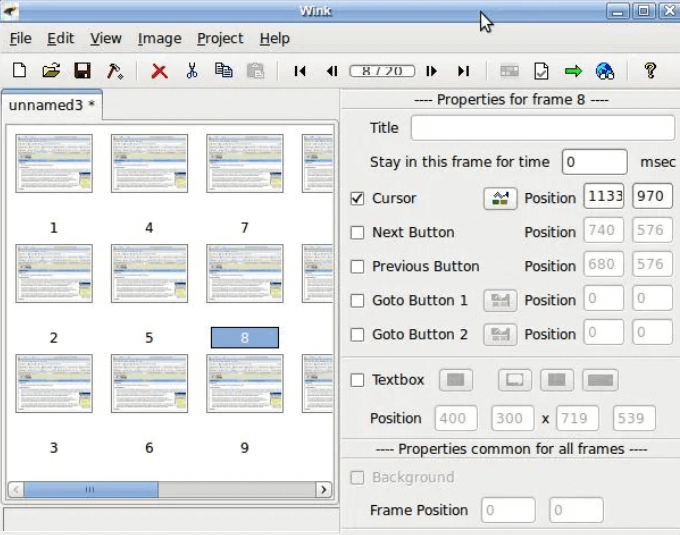Image resolution: width=680 pixels, height=535 pixels.
Task: Click the question mark help icon
Action: 650,71
